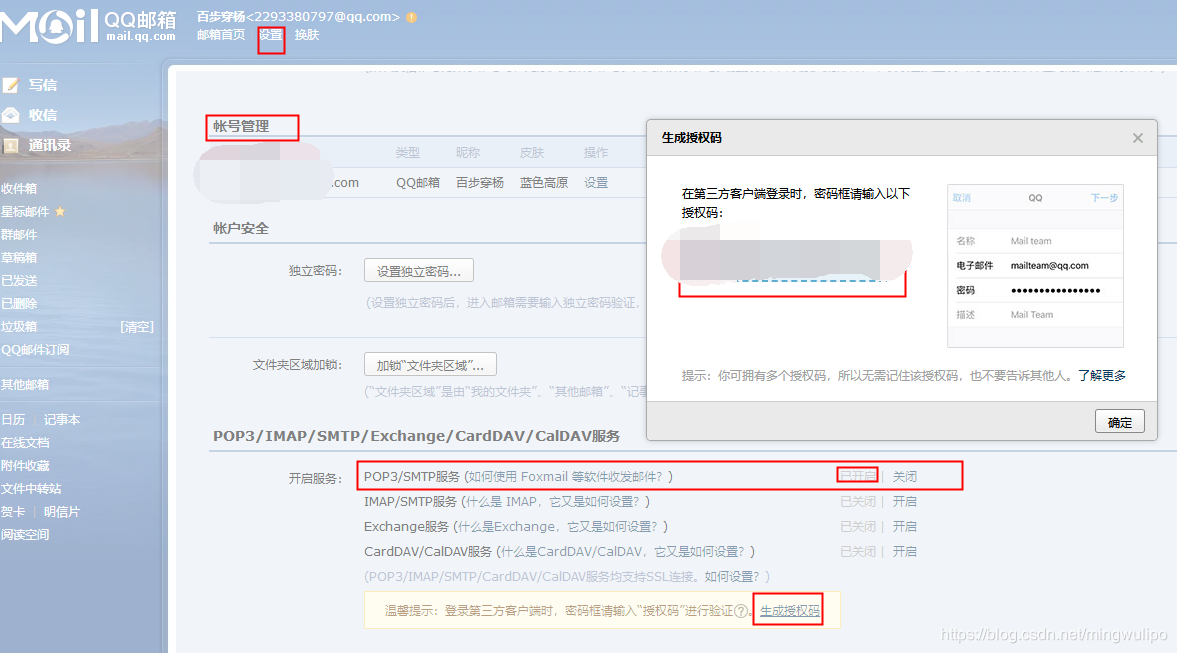
Task: Click the orange alert icon after the email address
Action: point(411,17)
